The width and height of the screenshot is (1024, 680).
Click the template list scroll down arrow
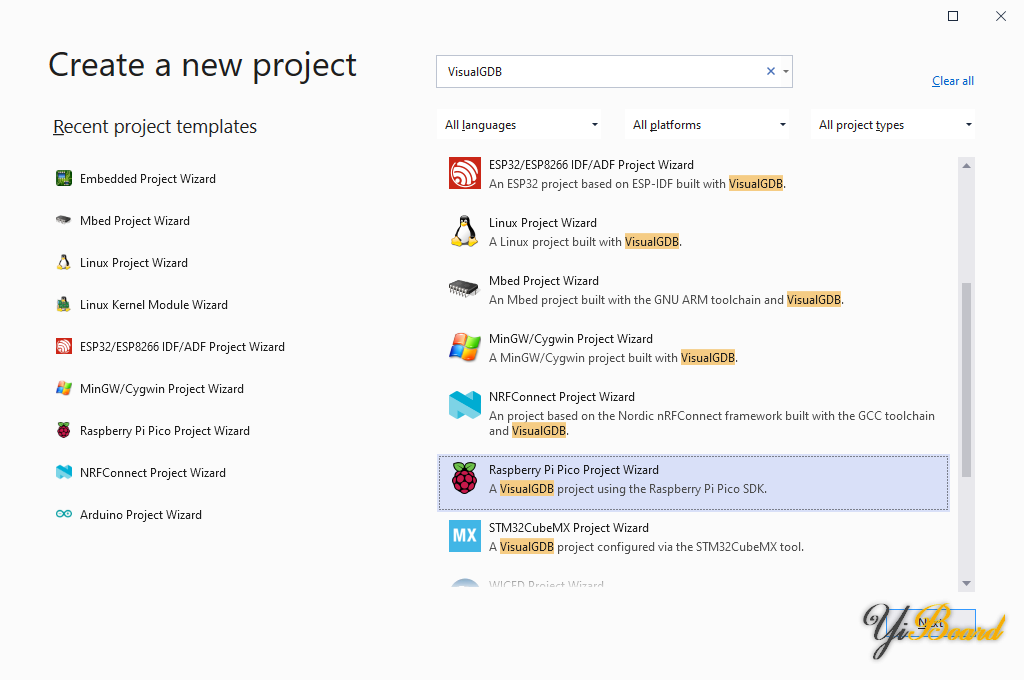tap(967, 583)
